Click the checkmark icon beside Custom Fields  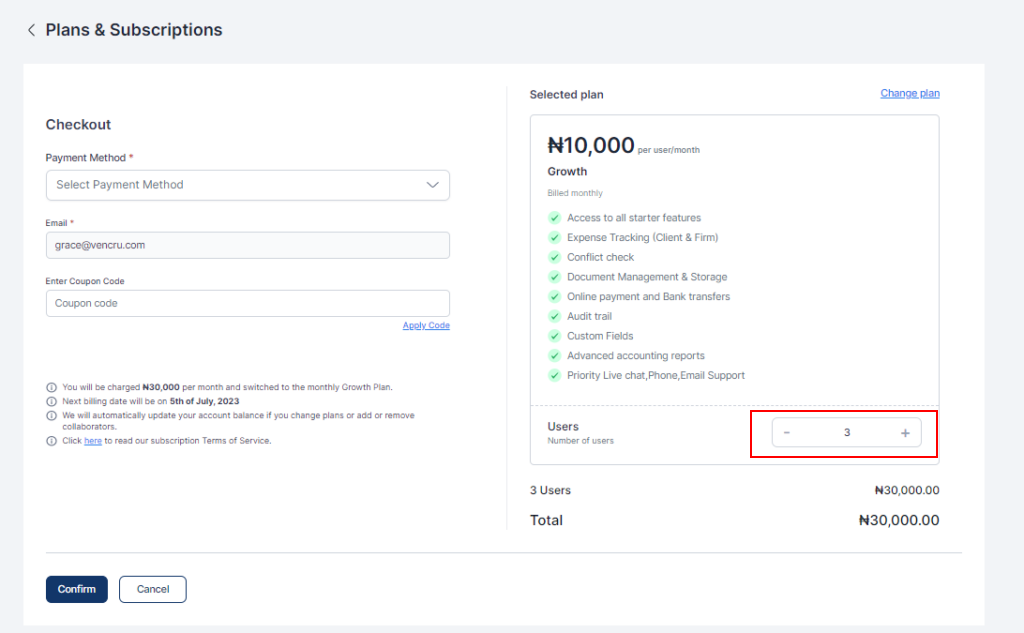coord(554,336)
